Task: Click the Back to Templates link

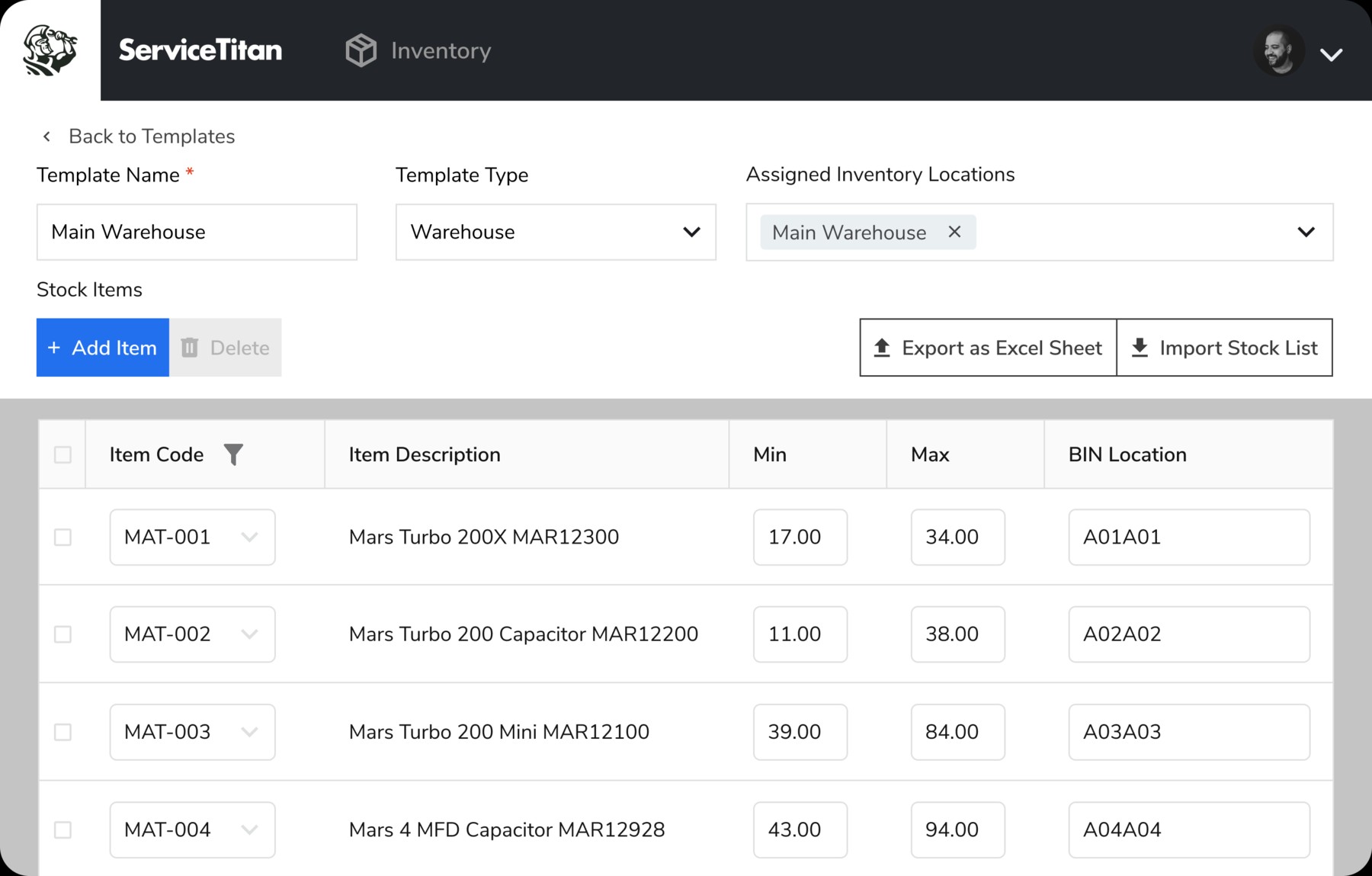Action: tap(152, 136)
